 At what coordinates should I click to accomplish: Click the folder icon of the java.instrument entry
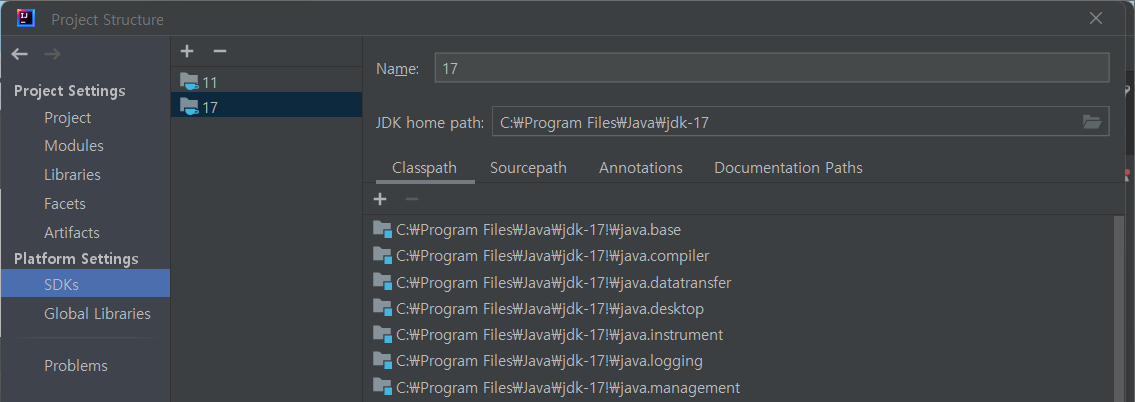coord(381,334)
